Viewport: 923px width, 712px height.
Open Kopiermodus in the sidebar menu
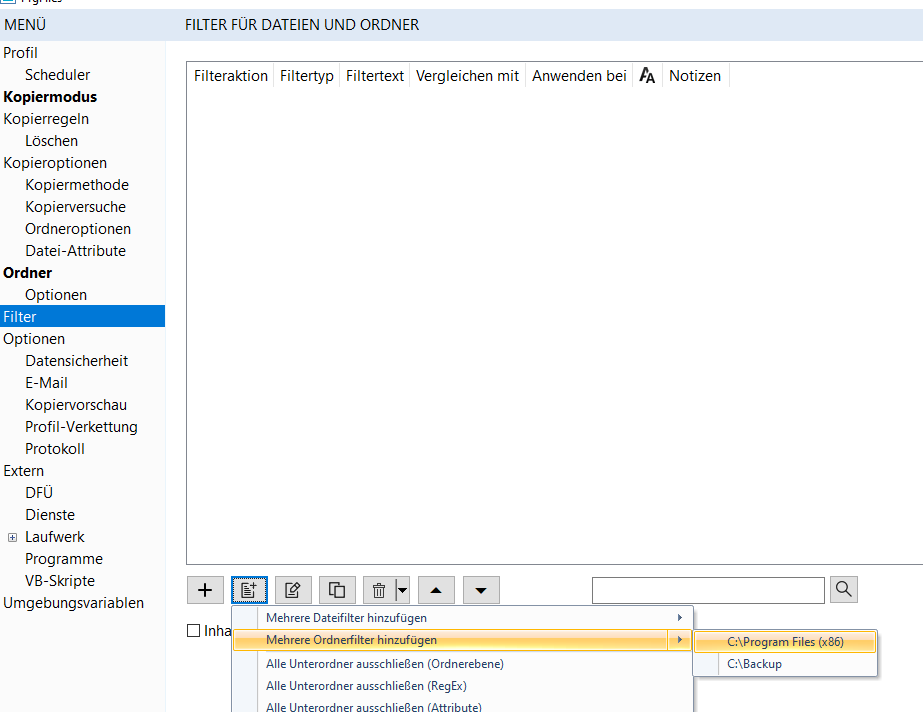coord(50,97)
